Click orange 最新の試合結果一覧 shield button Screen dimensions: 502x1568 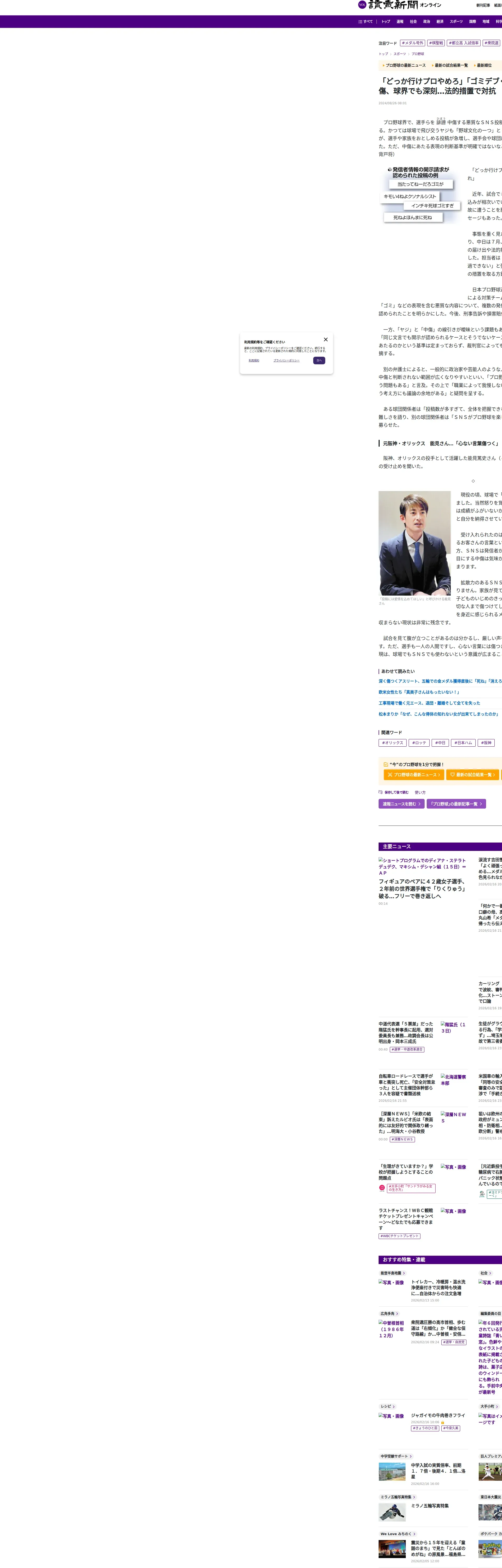click(472, 775)
